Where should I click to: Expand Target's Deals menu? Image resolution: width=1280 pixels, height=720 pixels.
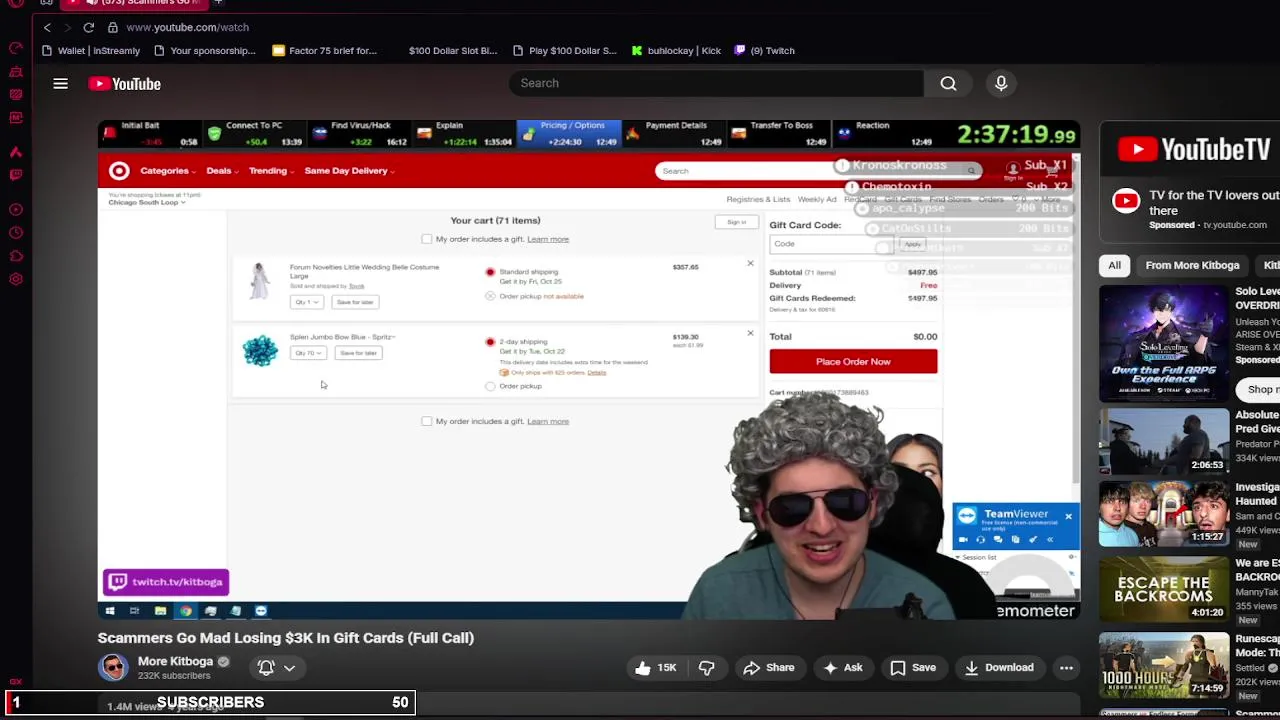[221, 171]
